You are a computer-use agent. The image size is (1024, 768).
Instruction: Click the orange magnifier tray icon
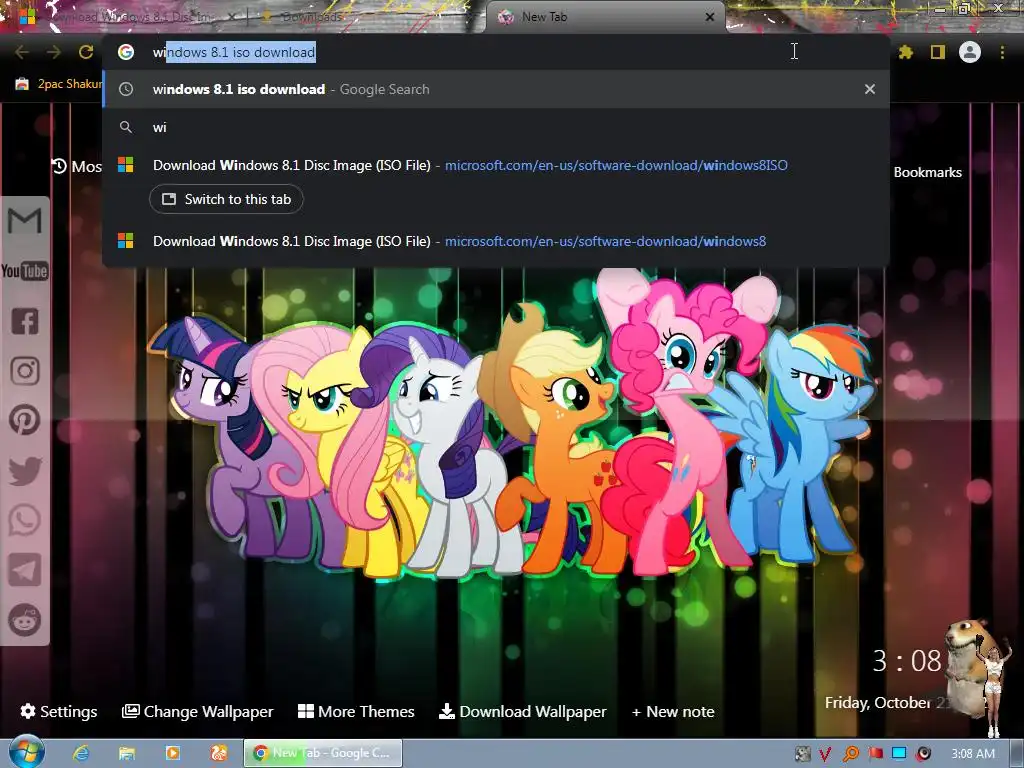point(850,754)
